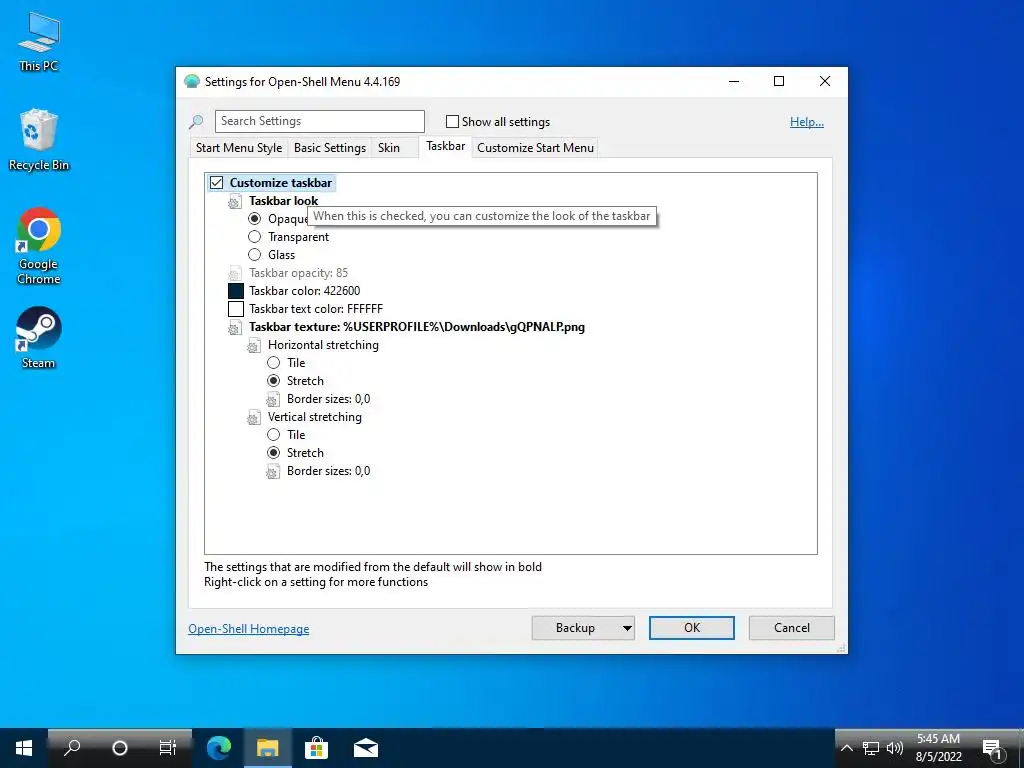The width and height of the screenshot is (1024, 768).
Task: Click the settings icon beside Horizontal stretching
Action: (254, 345)
